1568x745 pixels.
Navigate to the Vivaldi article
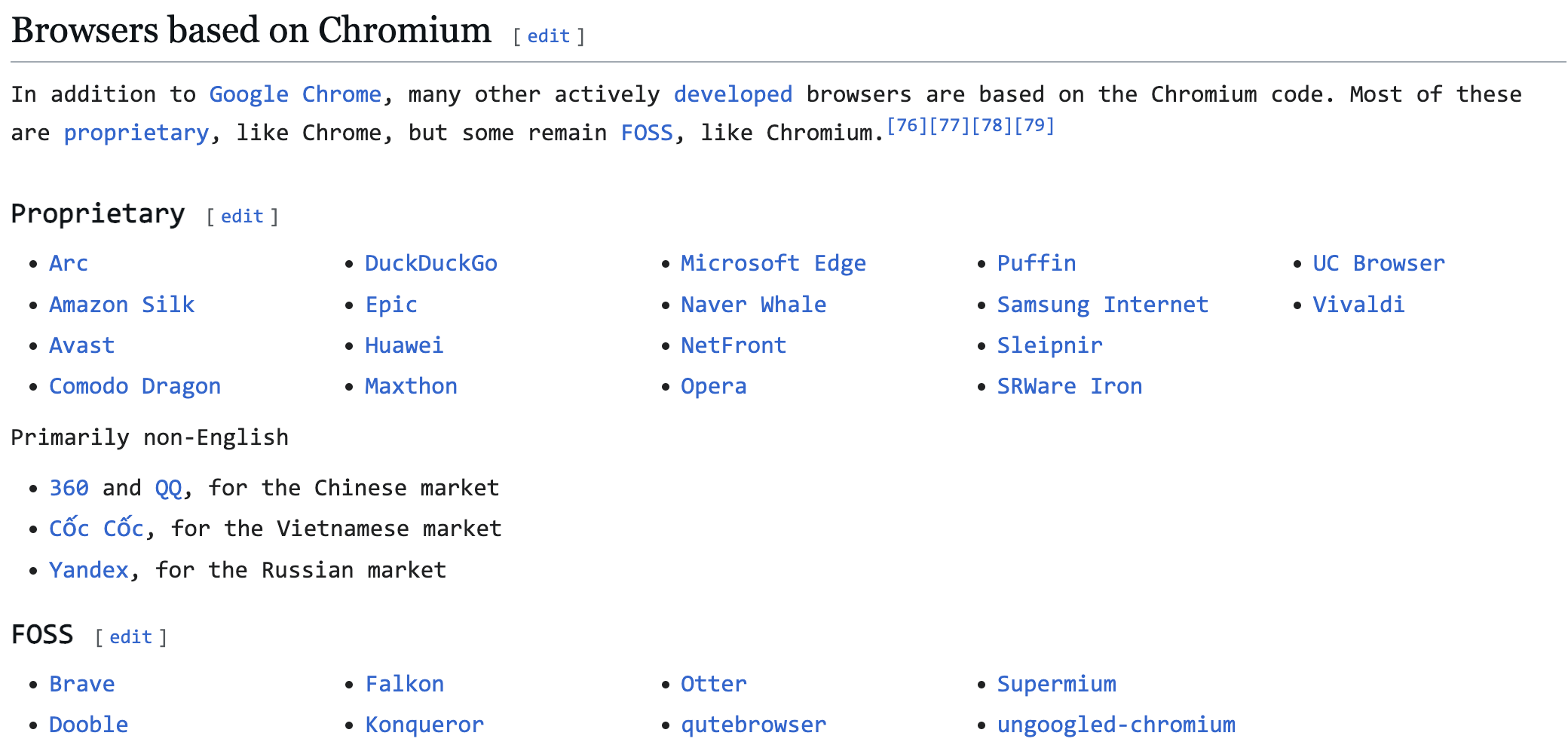point(1358,305)
